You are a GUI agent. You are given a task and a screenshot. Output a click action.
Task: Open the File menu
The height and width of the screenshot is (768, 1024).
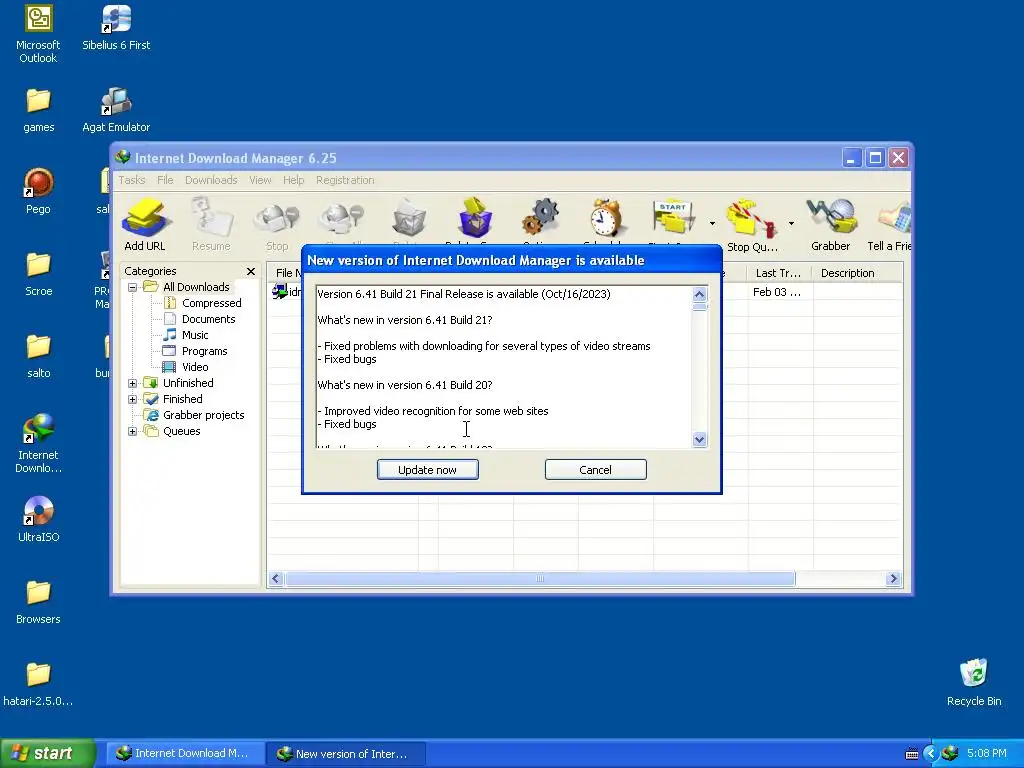tap(165, 180)
